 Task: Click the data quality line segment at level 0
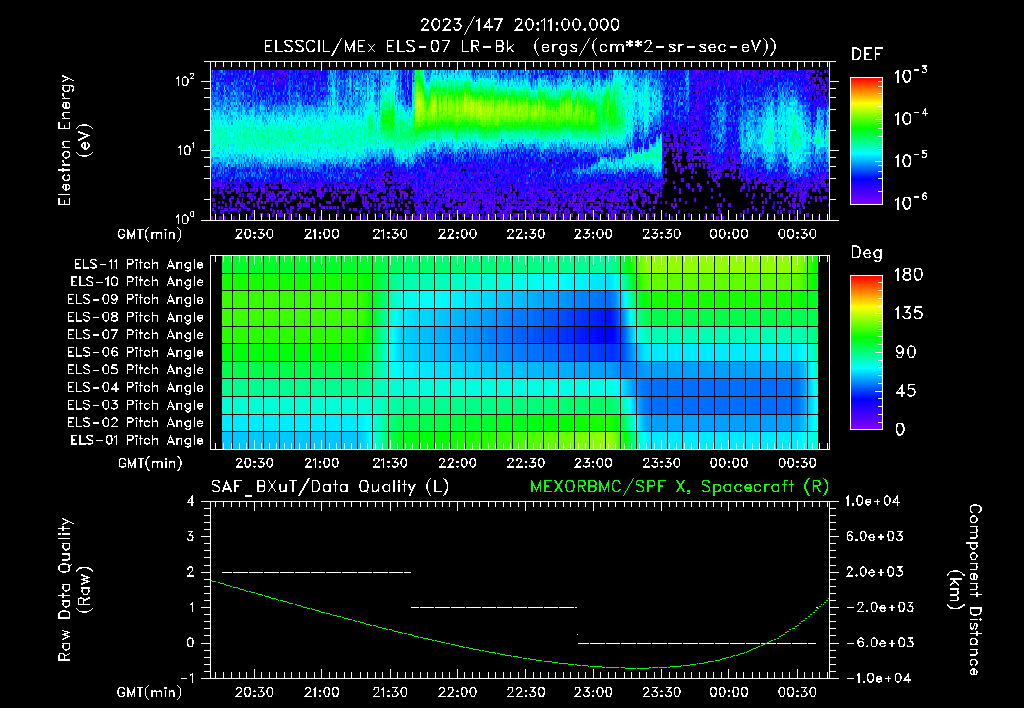point(697,643)
